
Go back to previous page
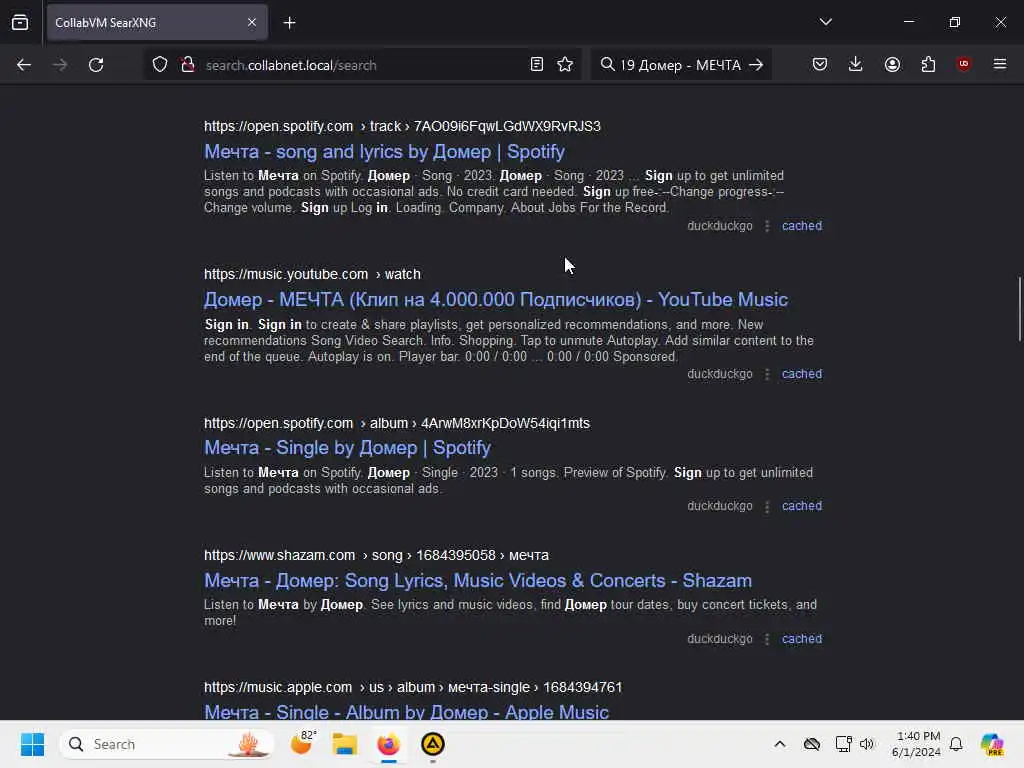(x=24, y=65)
